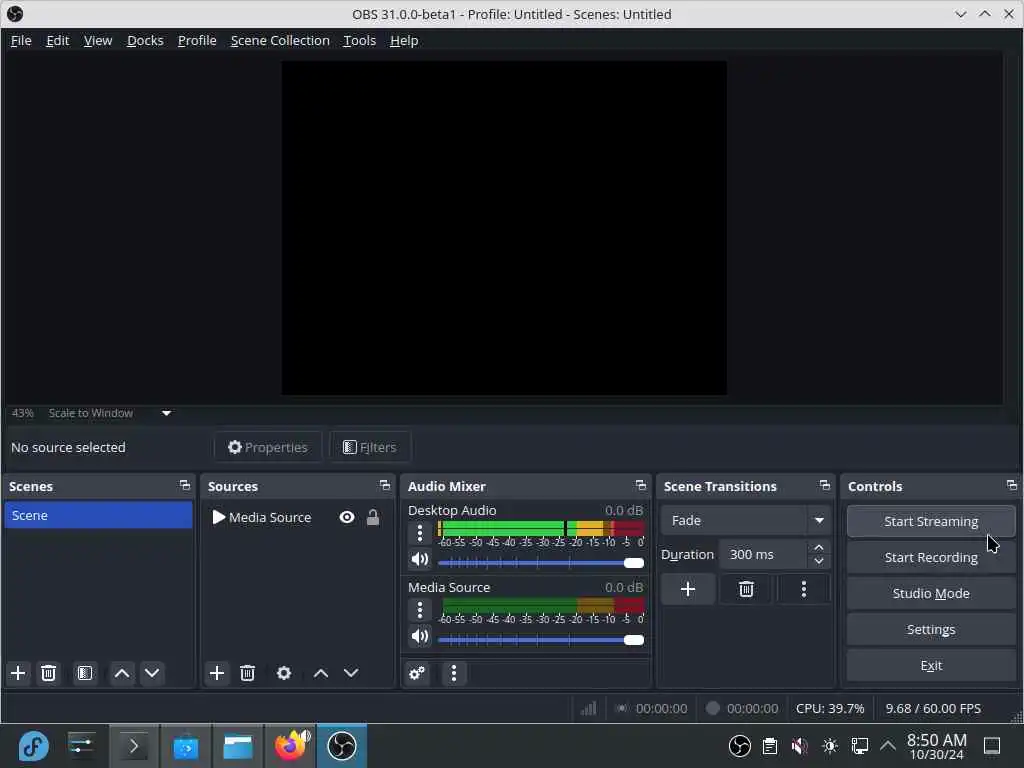Move scene up arrow in Scenes dock

(x=121, y=673)
